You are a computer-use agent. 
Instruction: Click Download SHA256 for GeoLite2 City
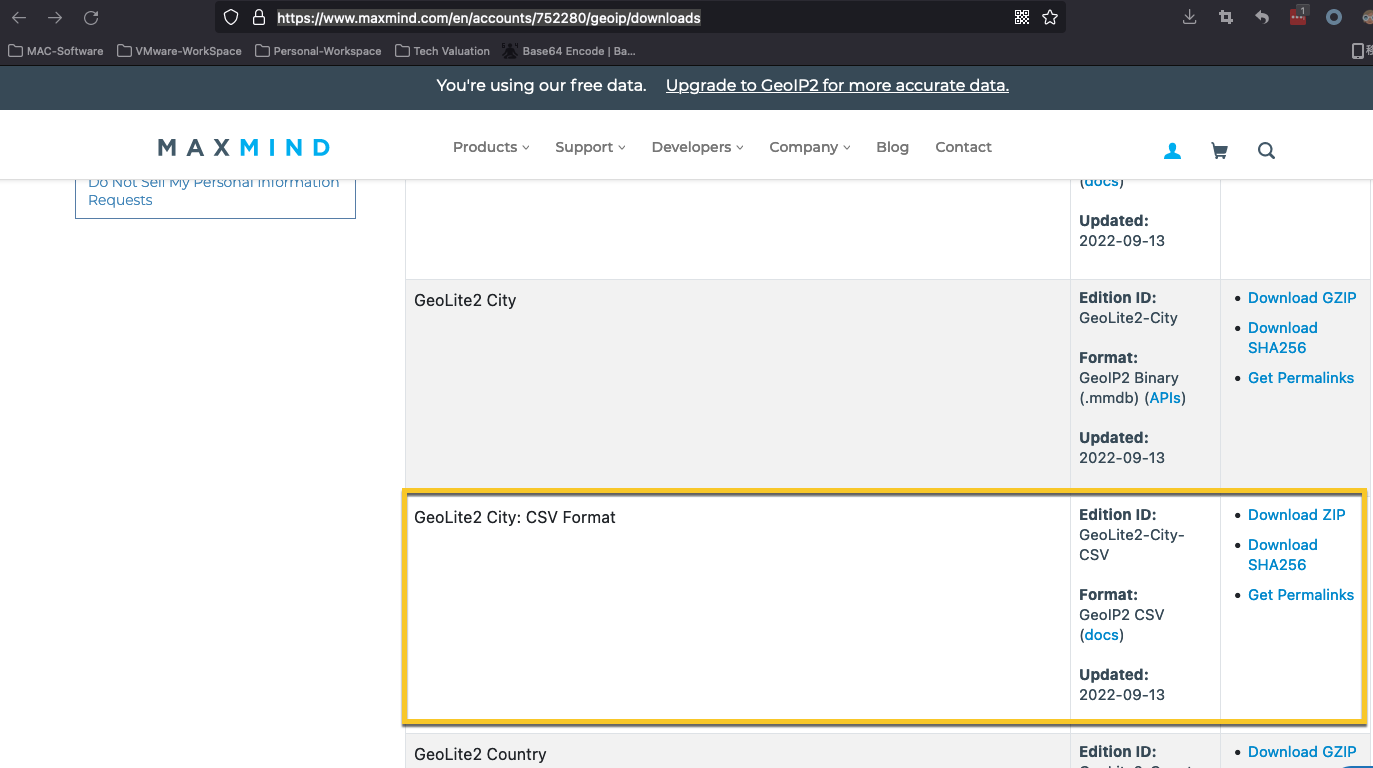tap(1283, 338)
